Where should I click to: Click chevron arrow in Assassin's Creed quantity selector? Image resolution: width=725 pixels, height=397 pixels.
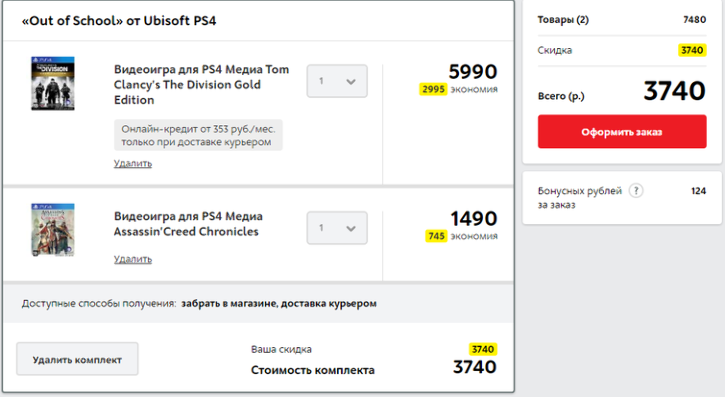pos(351,229)
